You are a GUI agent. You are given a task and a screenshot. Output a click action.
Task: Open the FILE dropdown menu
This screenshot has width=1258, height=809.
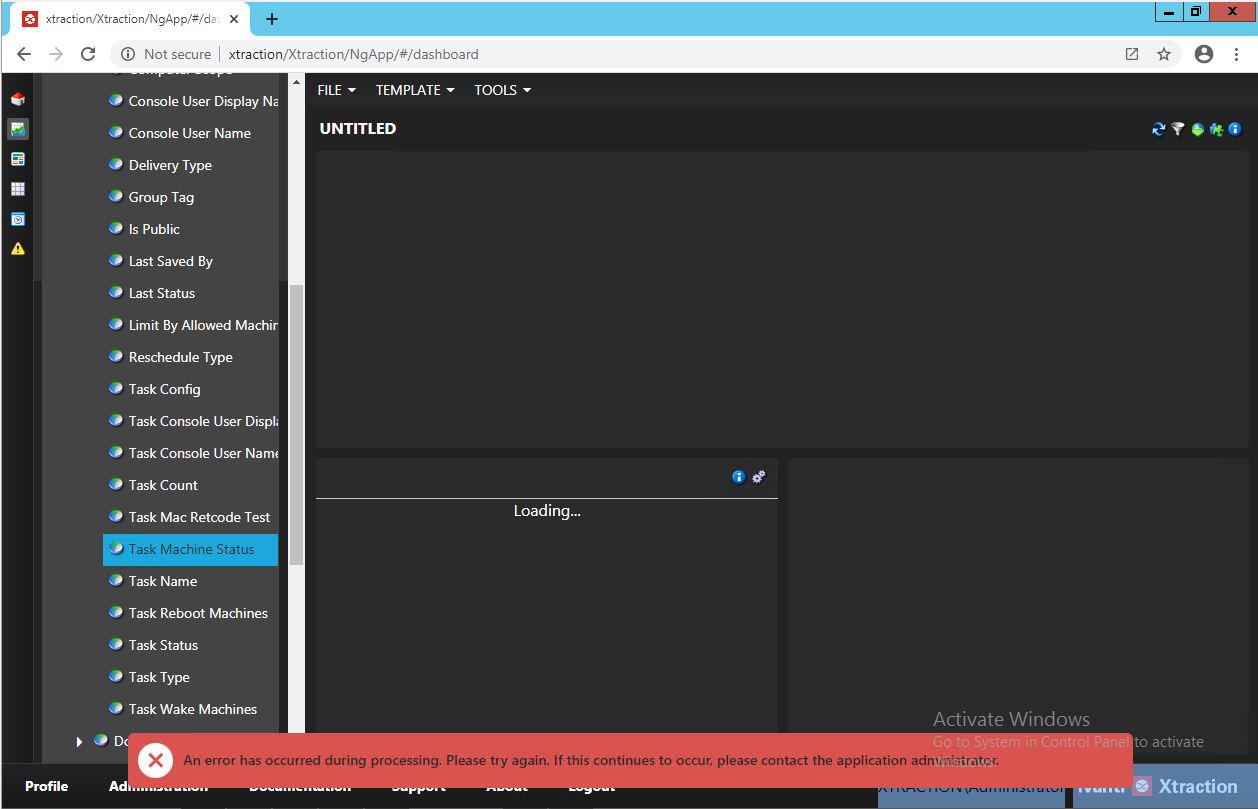pyautogui.click(x=336, y=90)
